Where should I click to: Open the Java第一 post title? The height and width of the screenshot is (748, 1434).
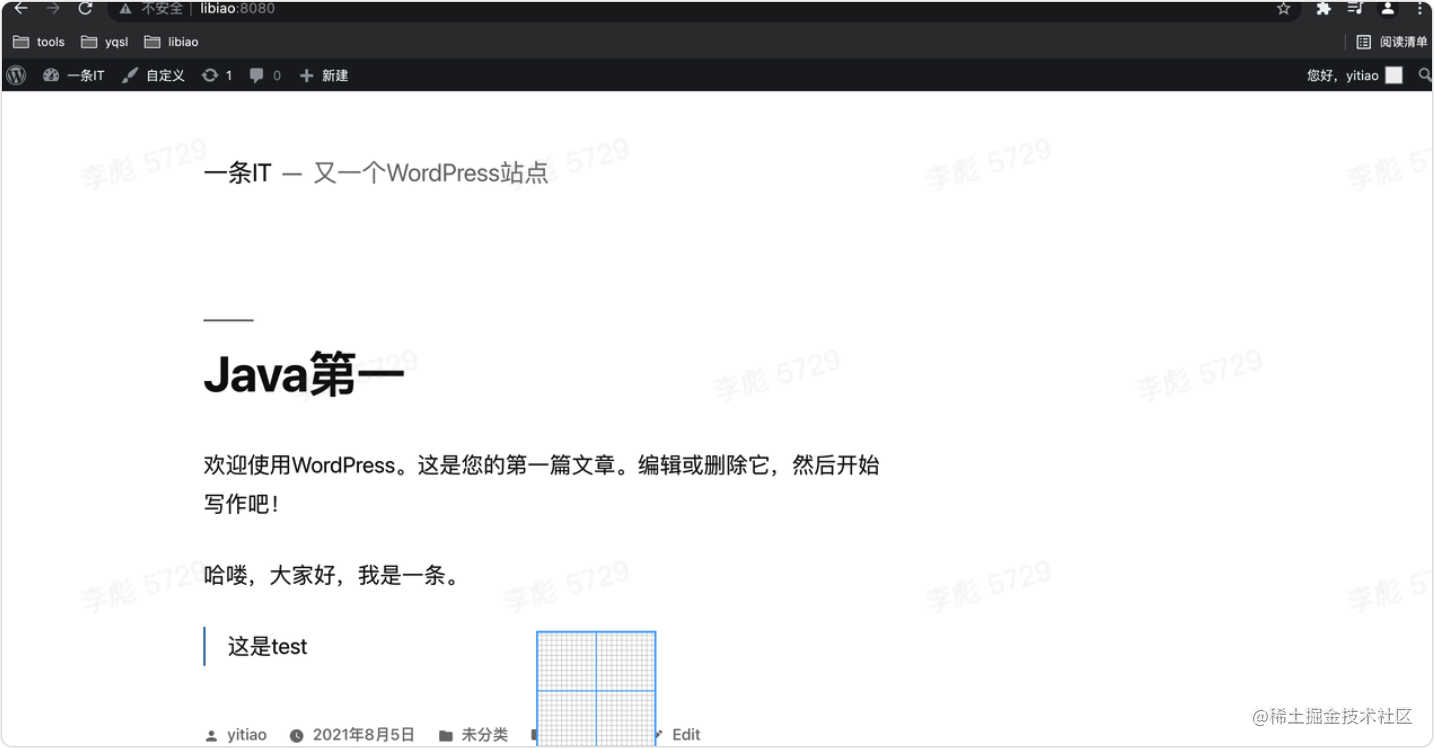[304, 374]
